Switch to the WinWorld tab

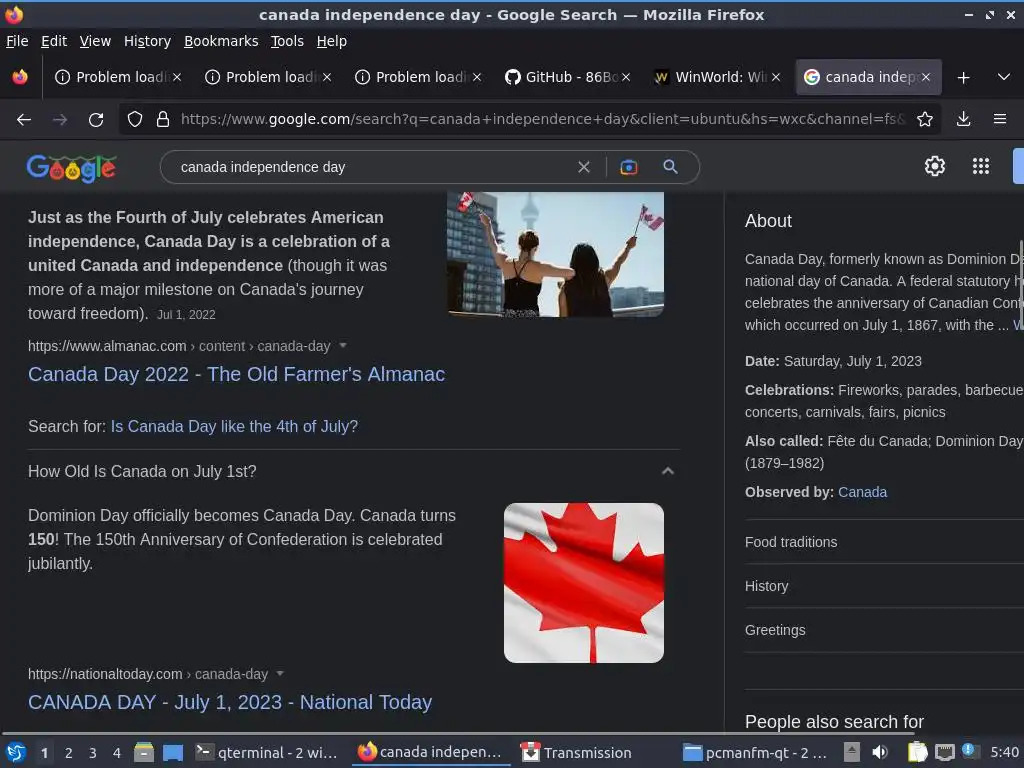point(718,77)
